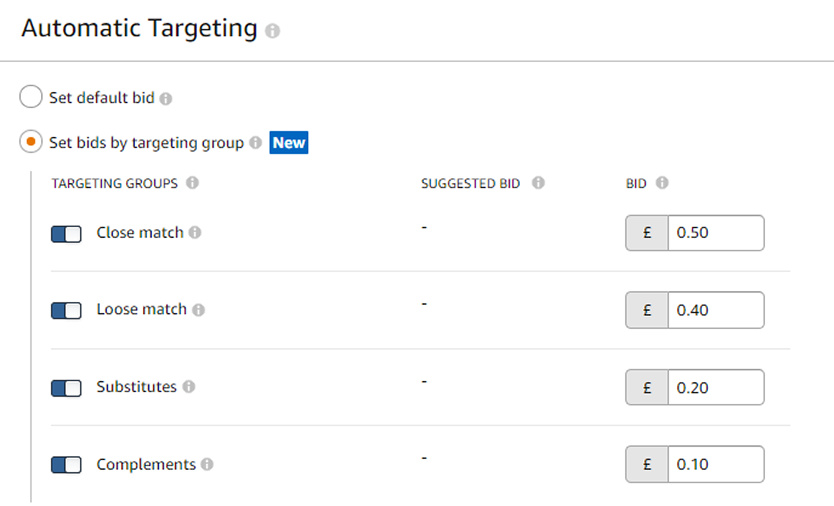Open Substitutes info icon

[x=189, y=386]
